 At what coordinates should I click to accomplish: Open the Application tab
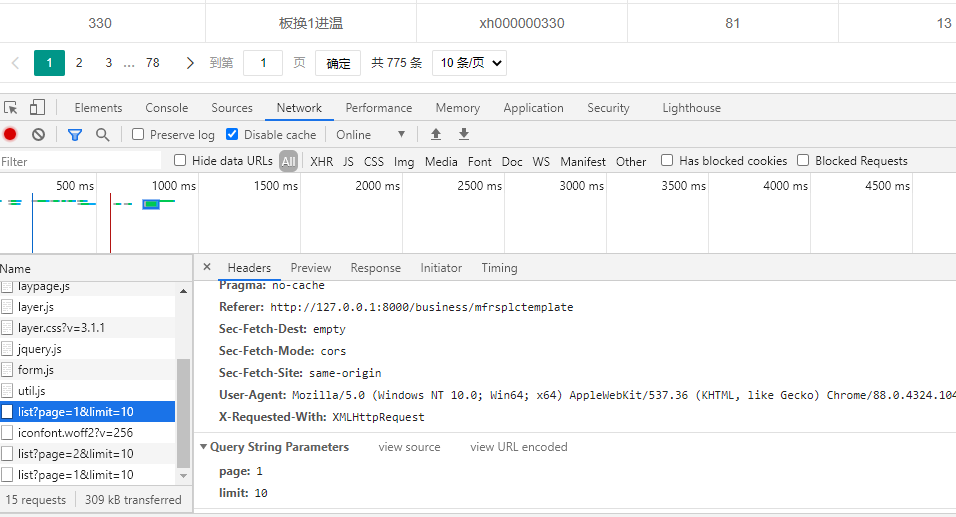(x=533, y=108)
